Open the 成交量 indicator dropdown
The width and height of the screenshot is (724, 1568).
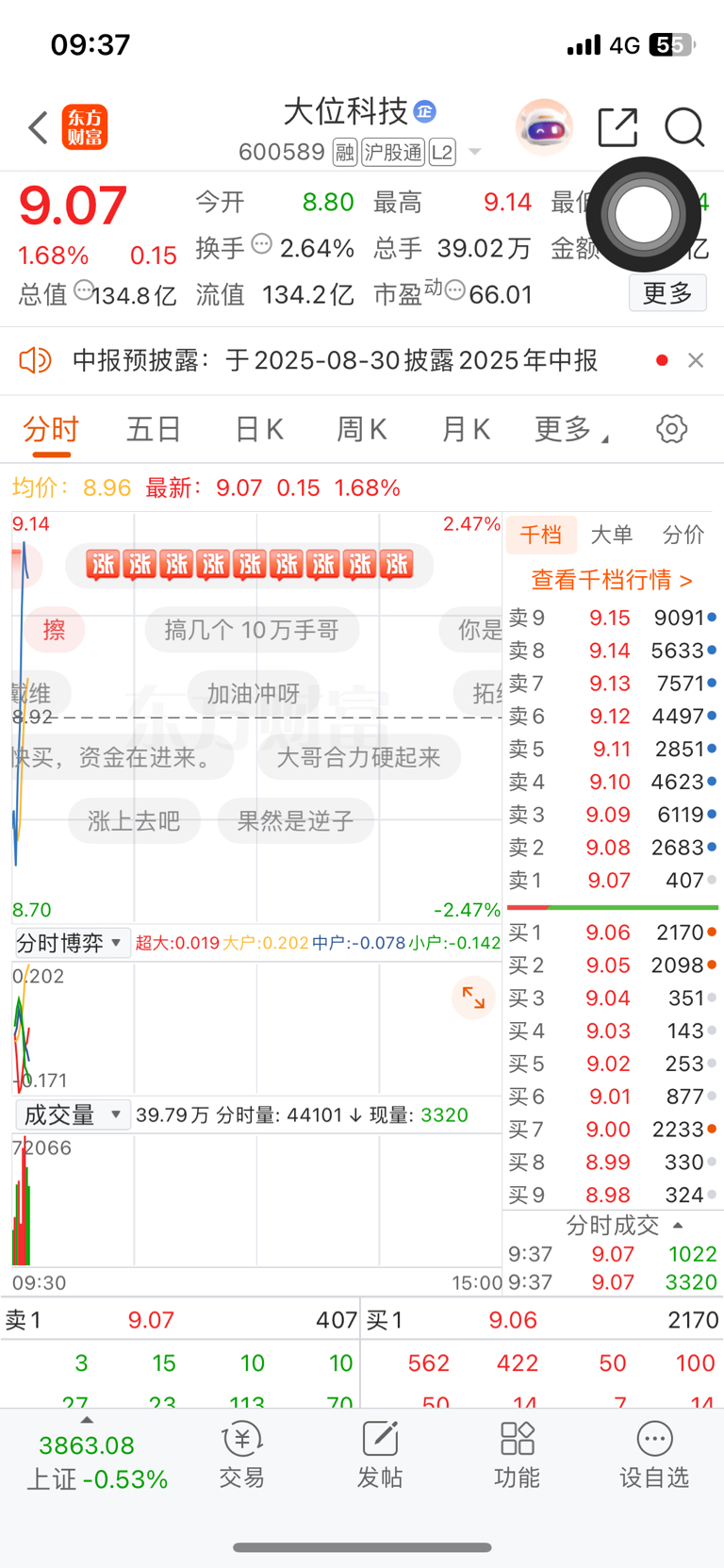(x=73, y=1115)
